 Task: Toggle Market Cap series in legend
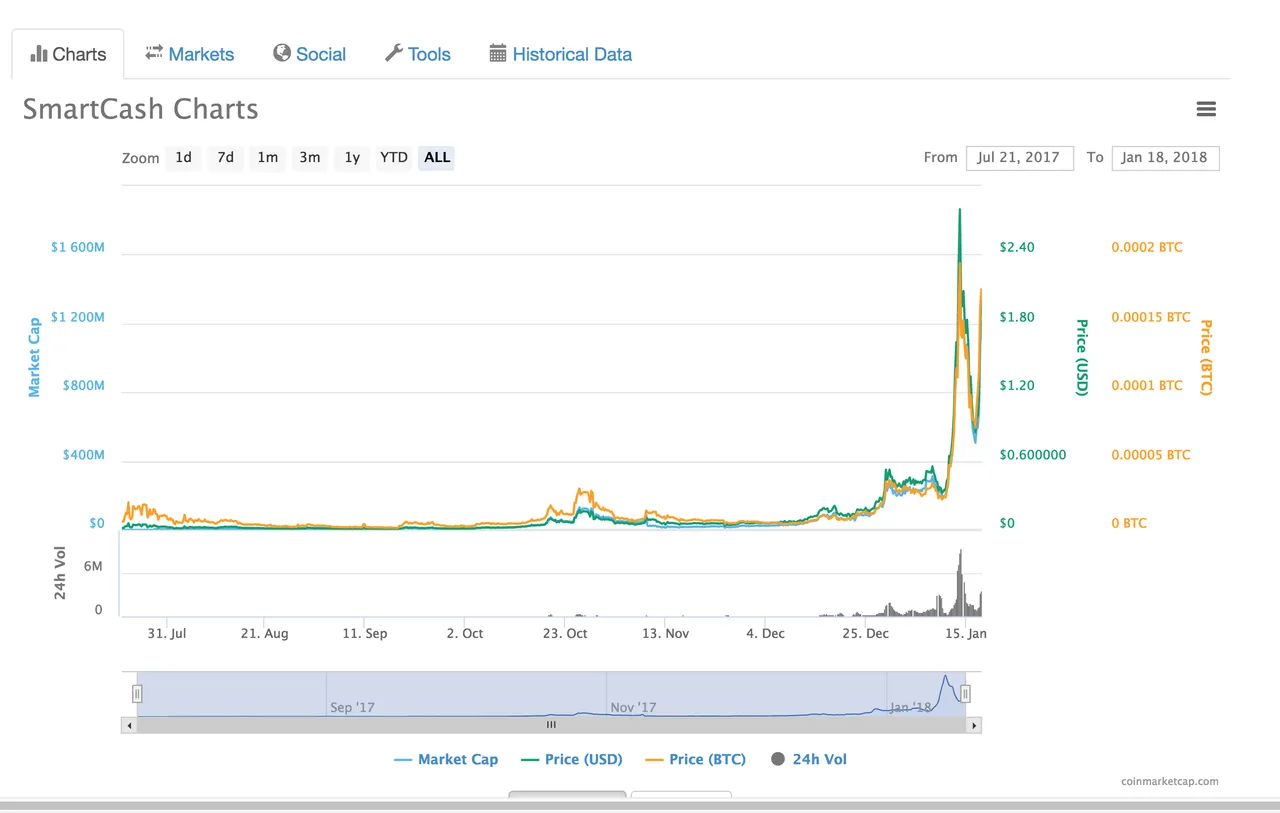(x=446, y=759)
